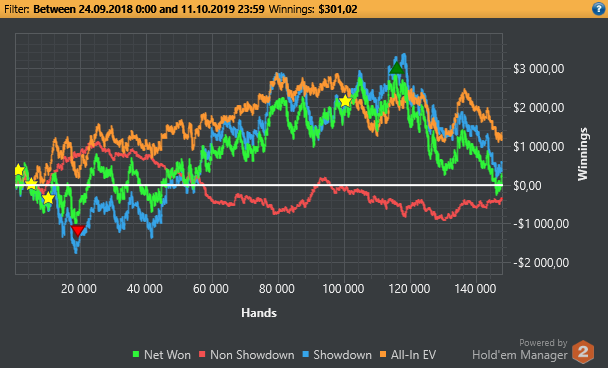Screen dimensions: 608x368
Task: Click the 140 000 hands axis label
Action: click(x=475, y=289)
